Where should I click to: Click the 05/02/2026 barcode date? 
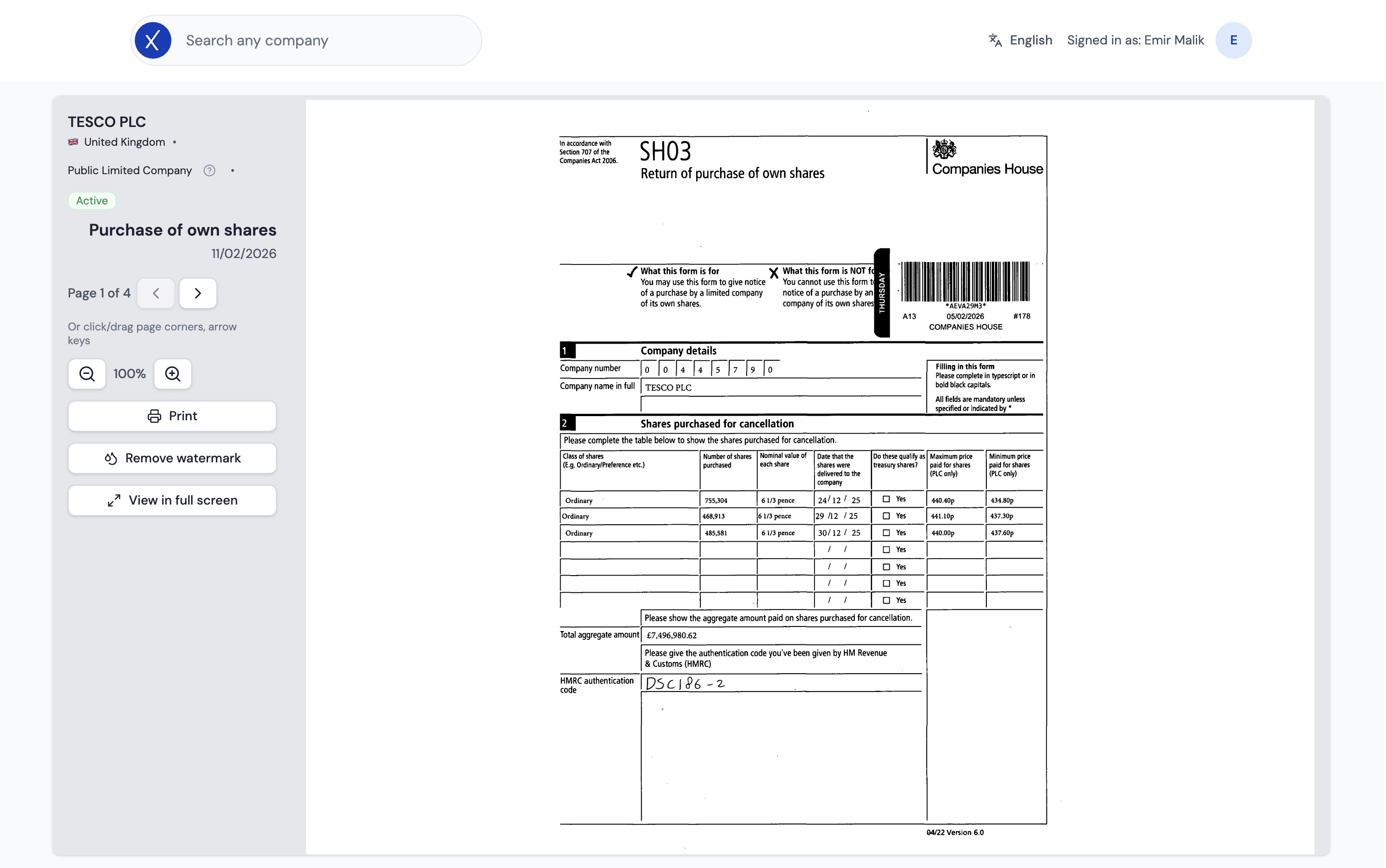(965, 316)
